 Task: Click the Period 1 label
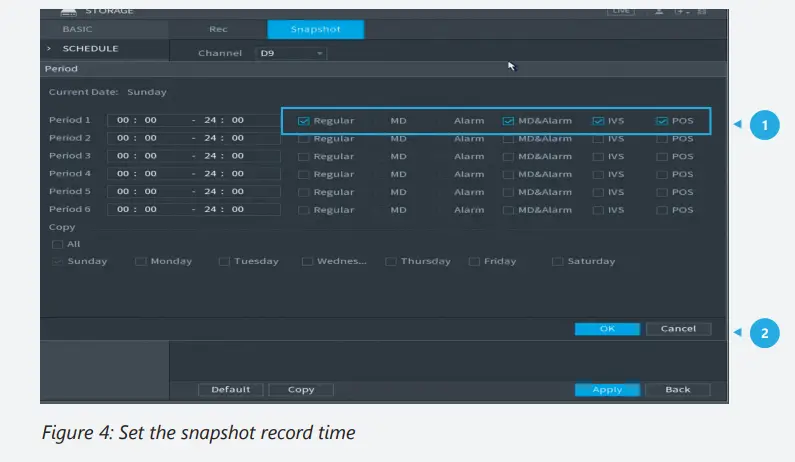pos(69,120)
